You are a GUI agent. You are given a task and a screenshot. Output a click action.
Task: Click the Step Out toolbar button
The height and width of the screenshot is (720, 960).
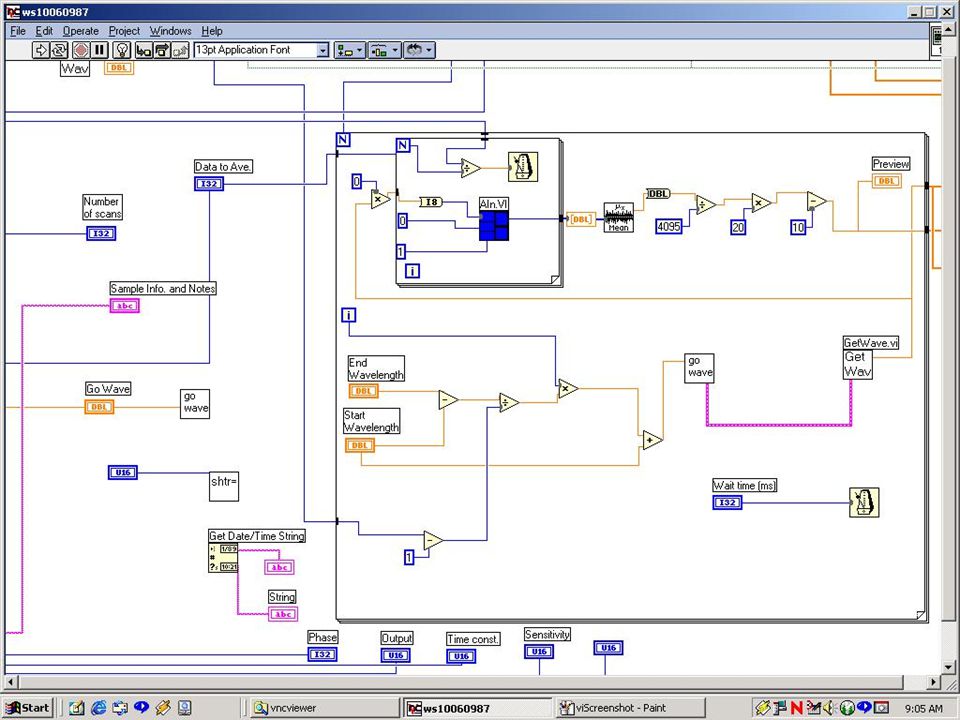click(181, 50)
